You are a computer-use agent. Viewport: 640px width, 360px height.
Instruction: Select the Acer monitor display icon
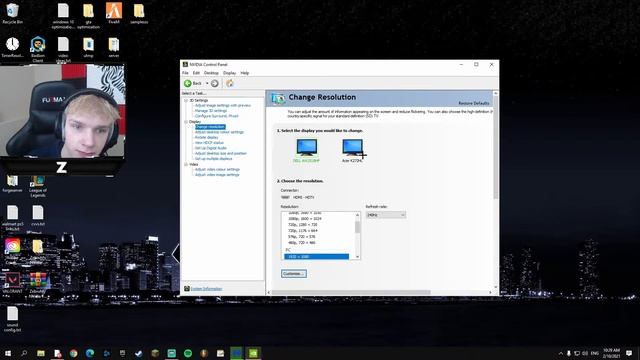(352, 147)
